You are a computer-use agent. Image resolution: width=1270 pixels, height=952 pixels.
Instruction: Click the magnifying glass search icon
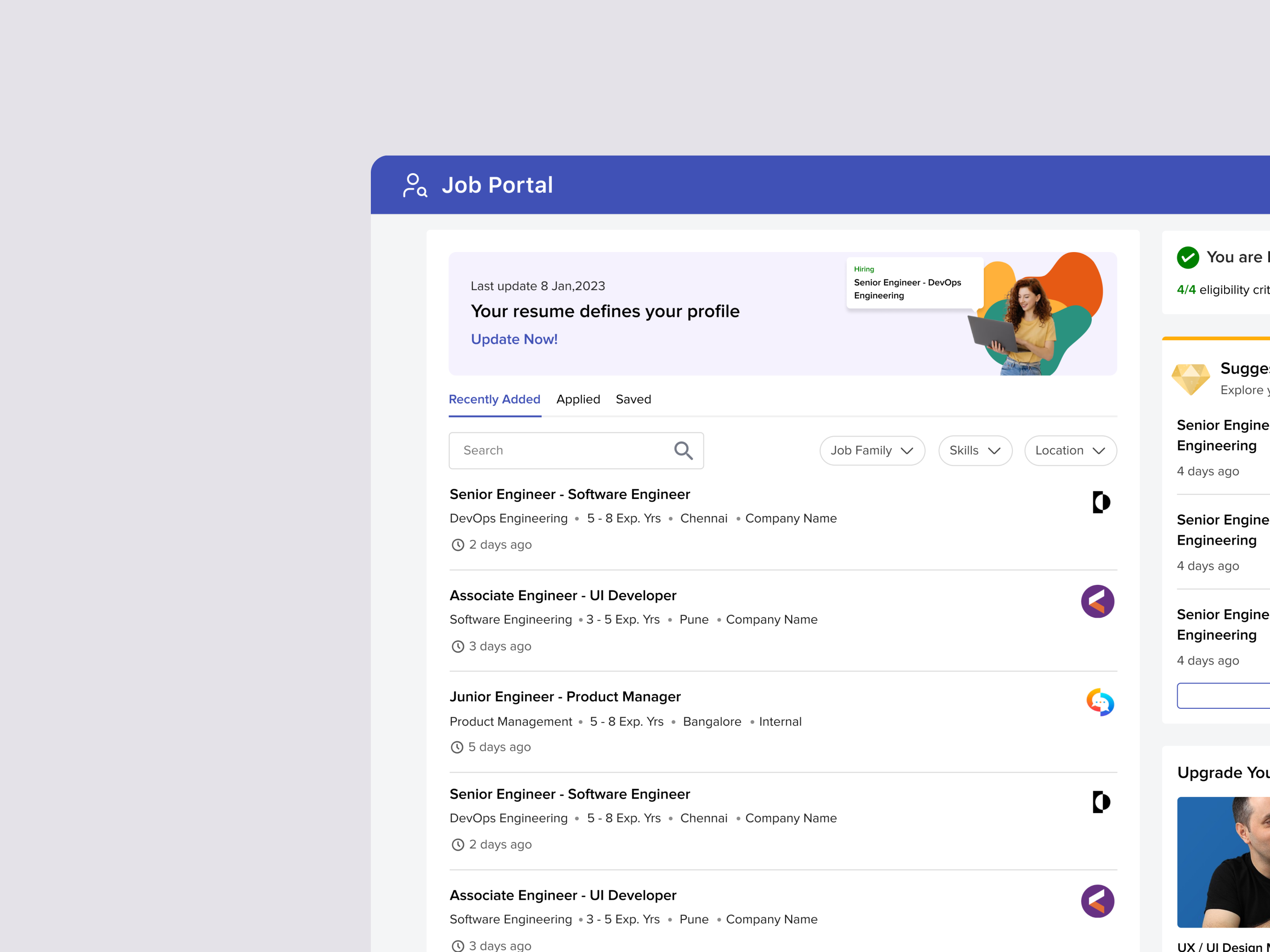[x=683, y=450]
